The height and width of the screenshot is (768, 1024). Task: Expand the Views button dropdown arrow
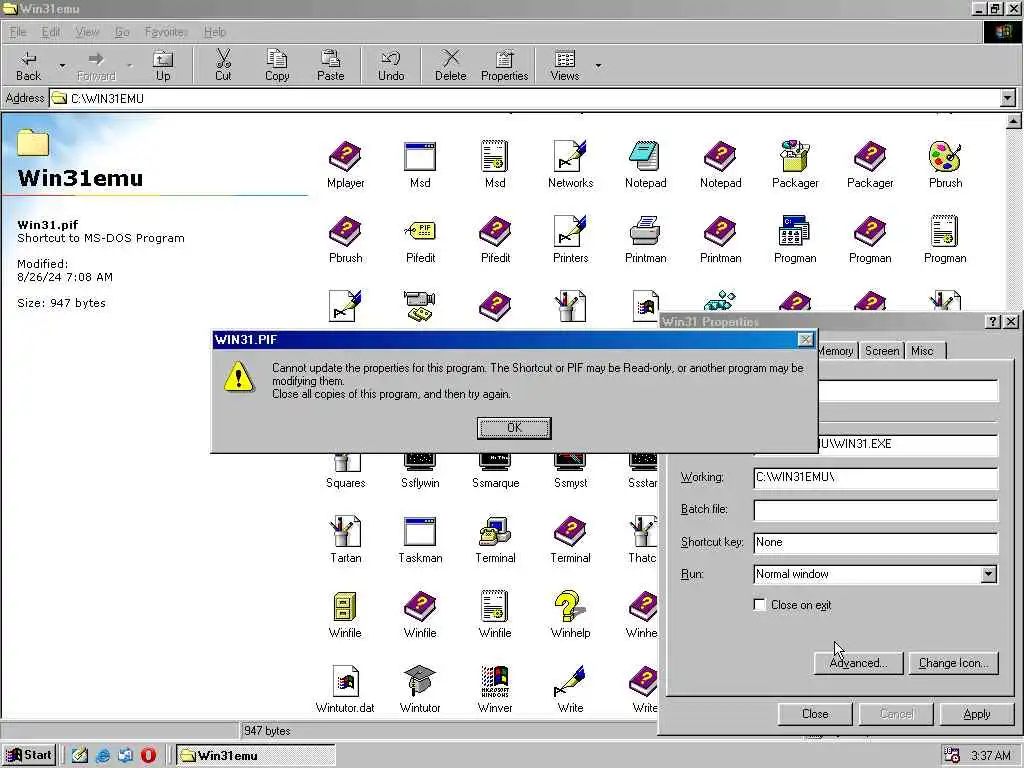click(x=598, y=65)
